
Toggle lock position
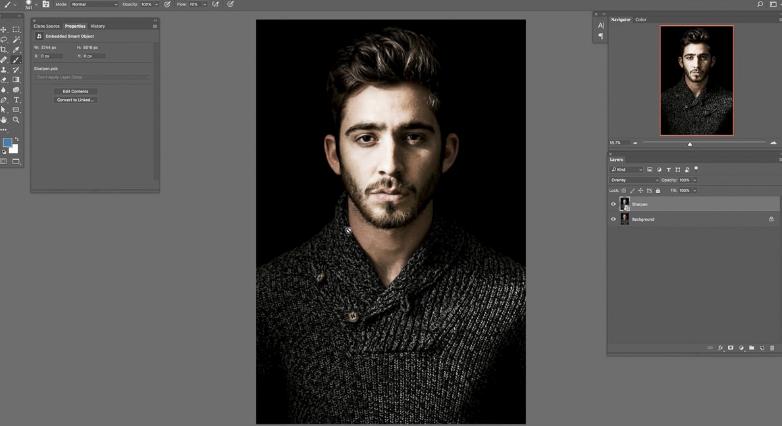coord(641,191)
